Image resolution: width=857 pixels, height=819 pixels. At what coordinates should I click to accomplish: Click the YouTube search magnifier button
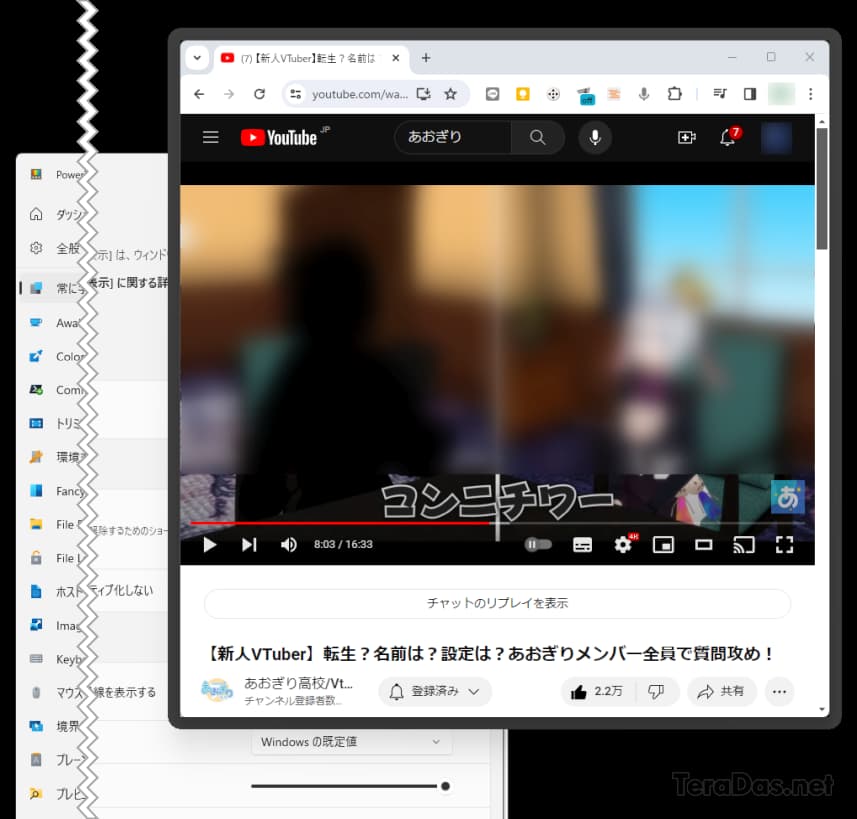[537, 137]
